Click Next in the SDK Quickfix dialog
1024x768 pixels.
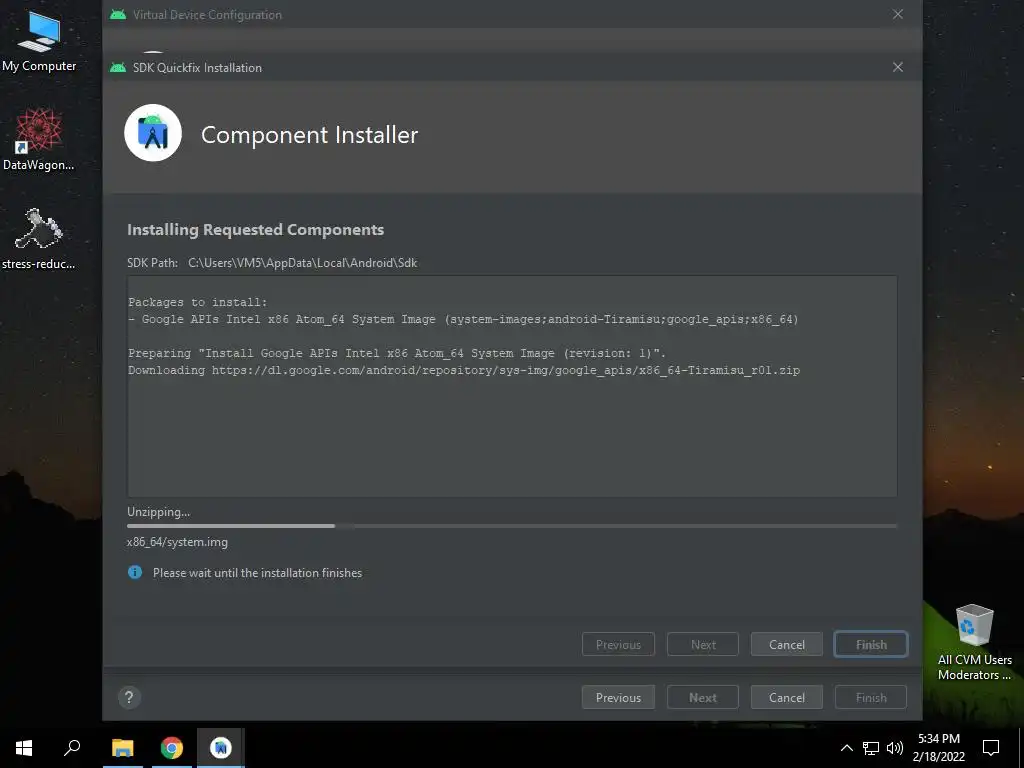703,645
